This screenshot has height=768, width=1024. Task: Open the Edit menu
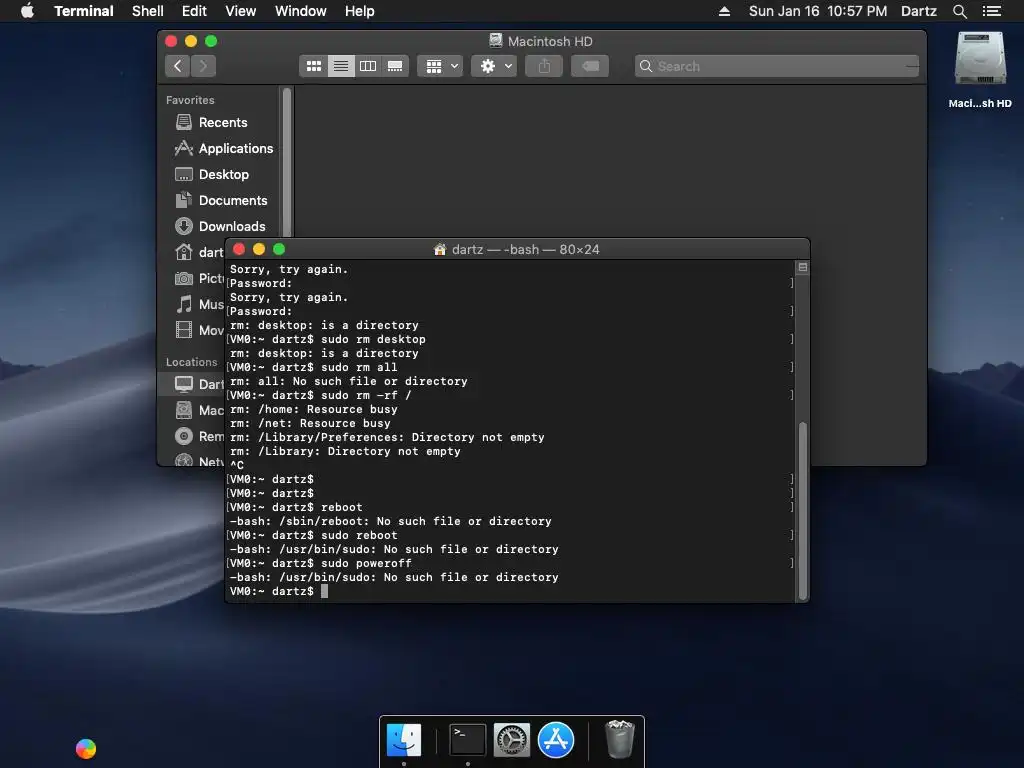pos(194,11)
